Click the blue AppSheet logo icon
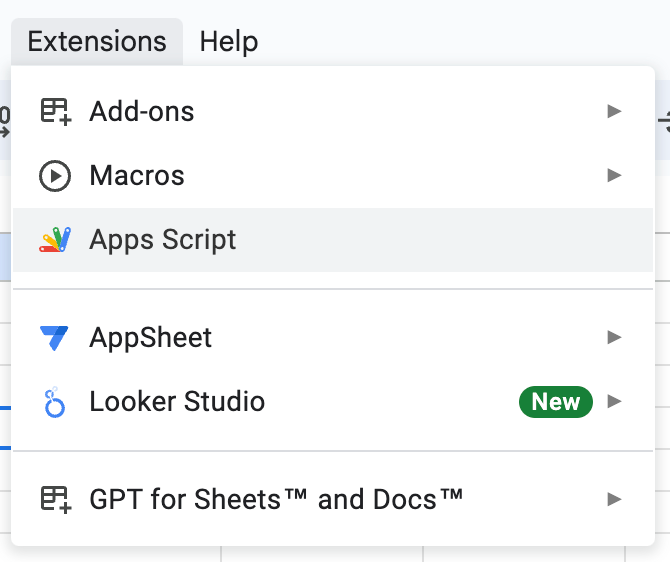 point(54,338)
